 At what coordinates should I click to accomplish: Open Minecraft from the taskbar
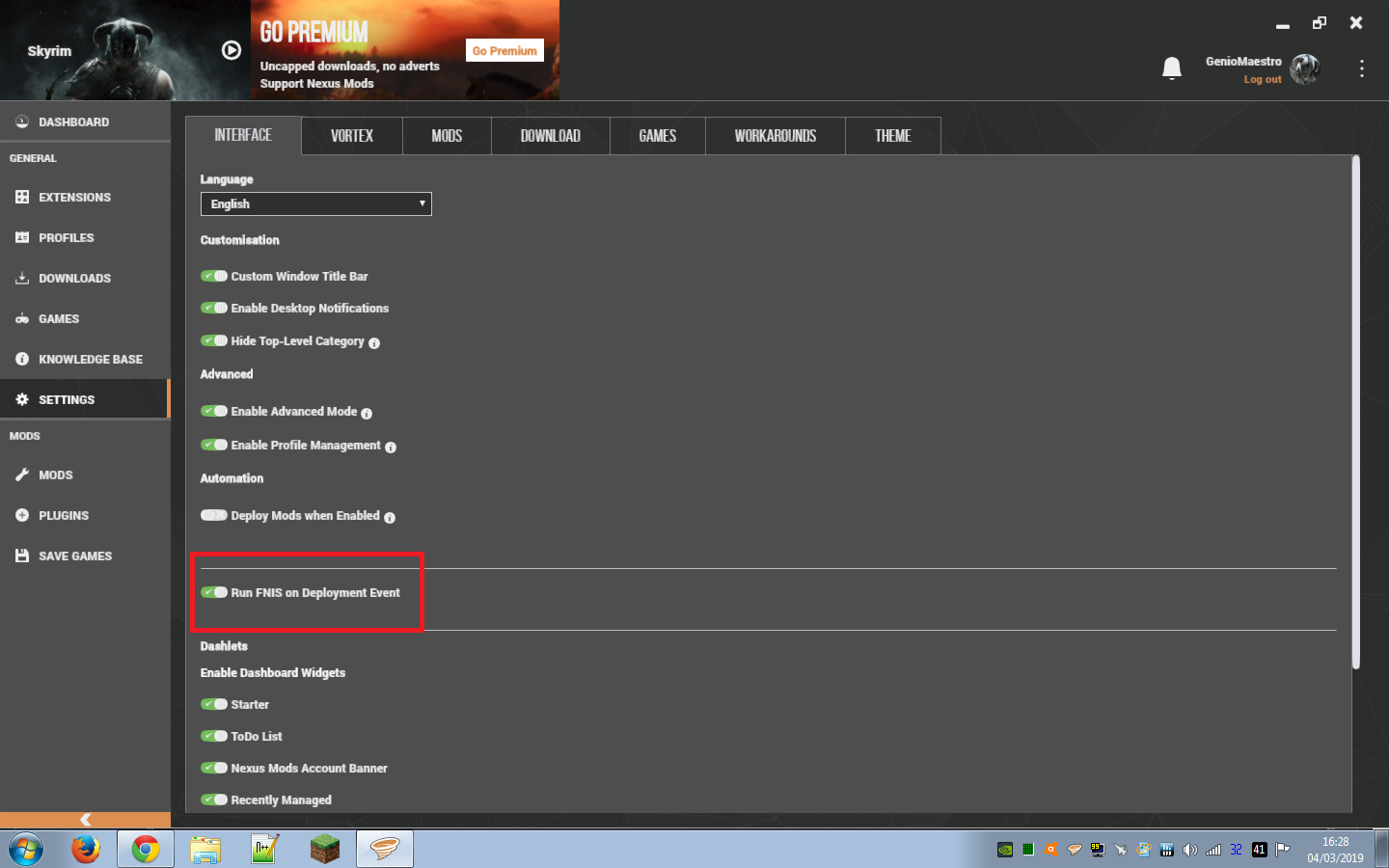tap(325, 849)
